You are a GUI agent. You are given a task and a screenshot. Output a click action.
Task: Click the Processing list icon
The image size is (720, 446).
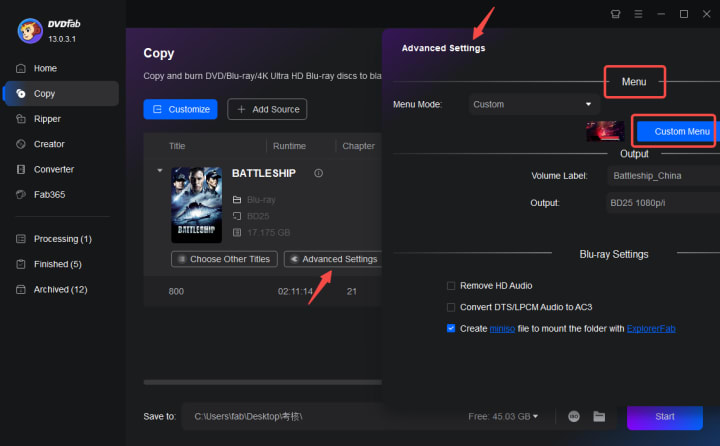pos(21,239)
